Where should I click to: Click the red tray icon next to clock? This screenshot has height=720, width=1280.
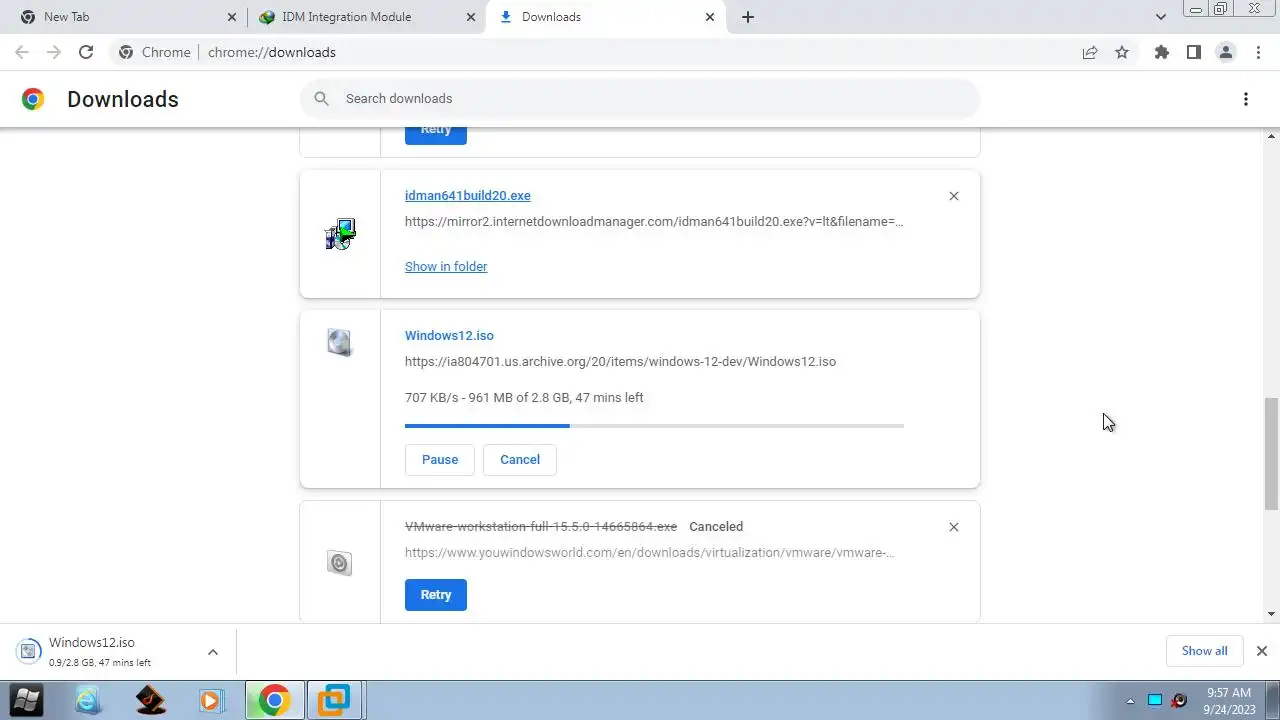[x=1179, y=701]
